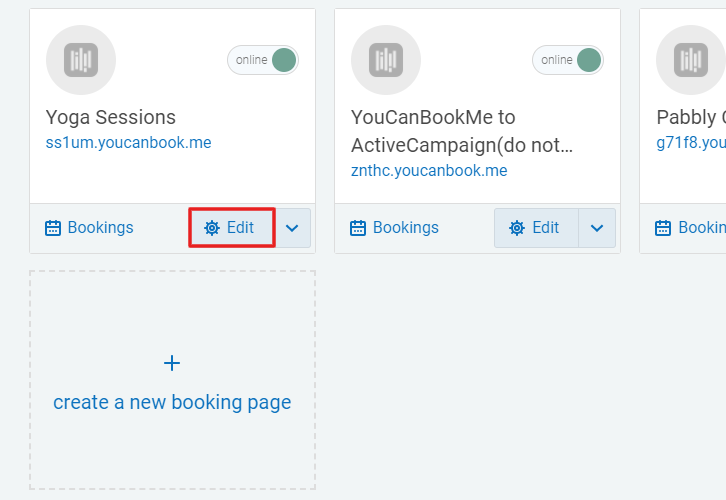Click the Pabbly card title
Screen dimensions: 726x500
point(691,118)
